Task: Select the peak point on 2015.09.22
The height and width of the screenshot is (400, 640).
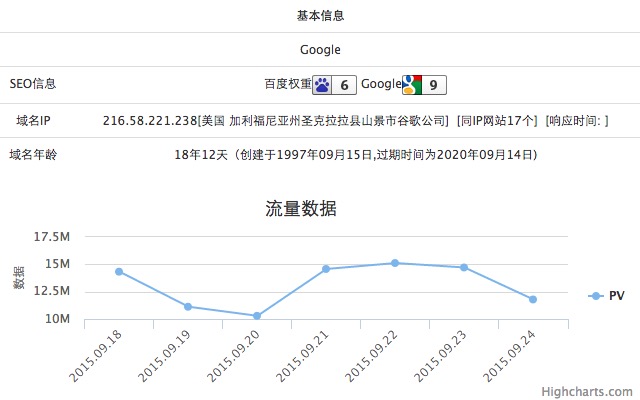Action: [395, 263]
